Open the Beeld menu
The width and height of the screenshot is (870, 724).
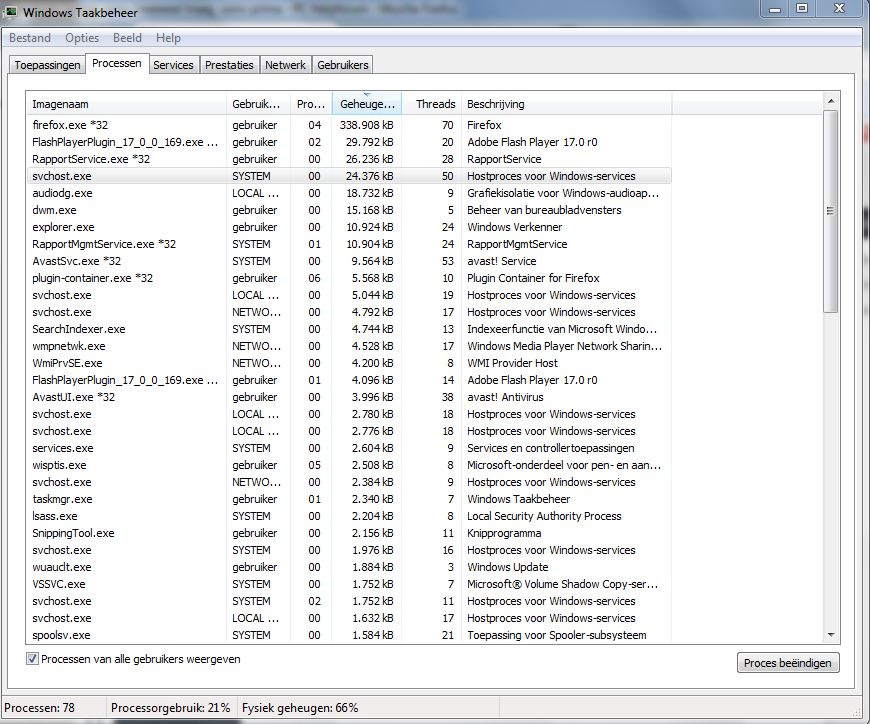click(127, 38)
